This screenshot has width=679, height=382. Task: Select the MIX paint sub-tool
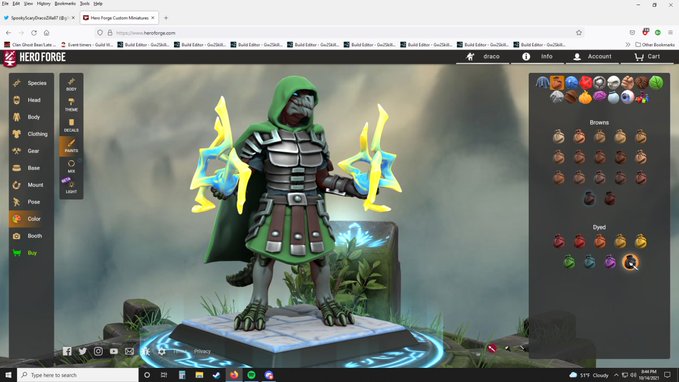pos(71,166)
